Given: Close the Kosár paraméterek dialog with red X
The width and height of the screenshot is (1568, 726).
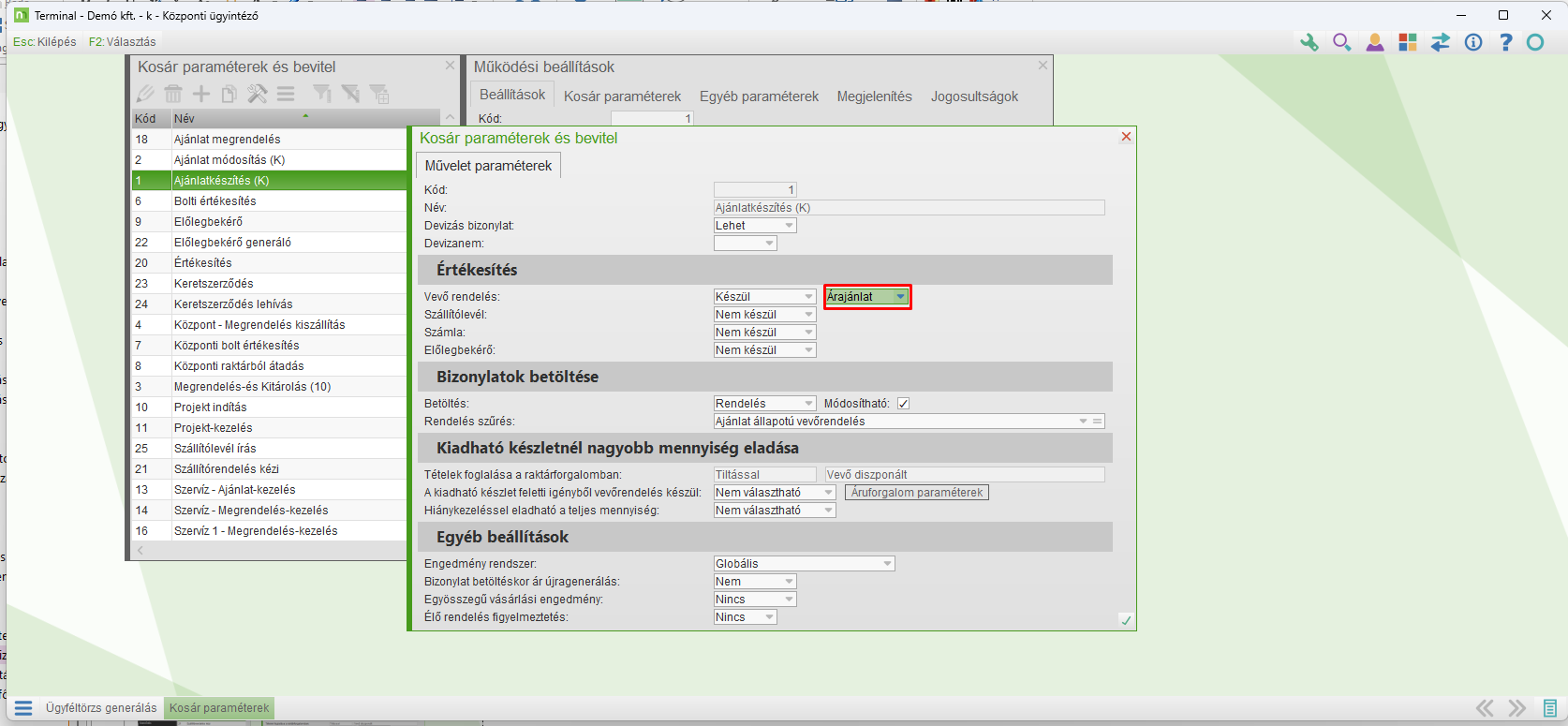Looking at the screenshot, I should click(1126, 137).
